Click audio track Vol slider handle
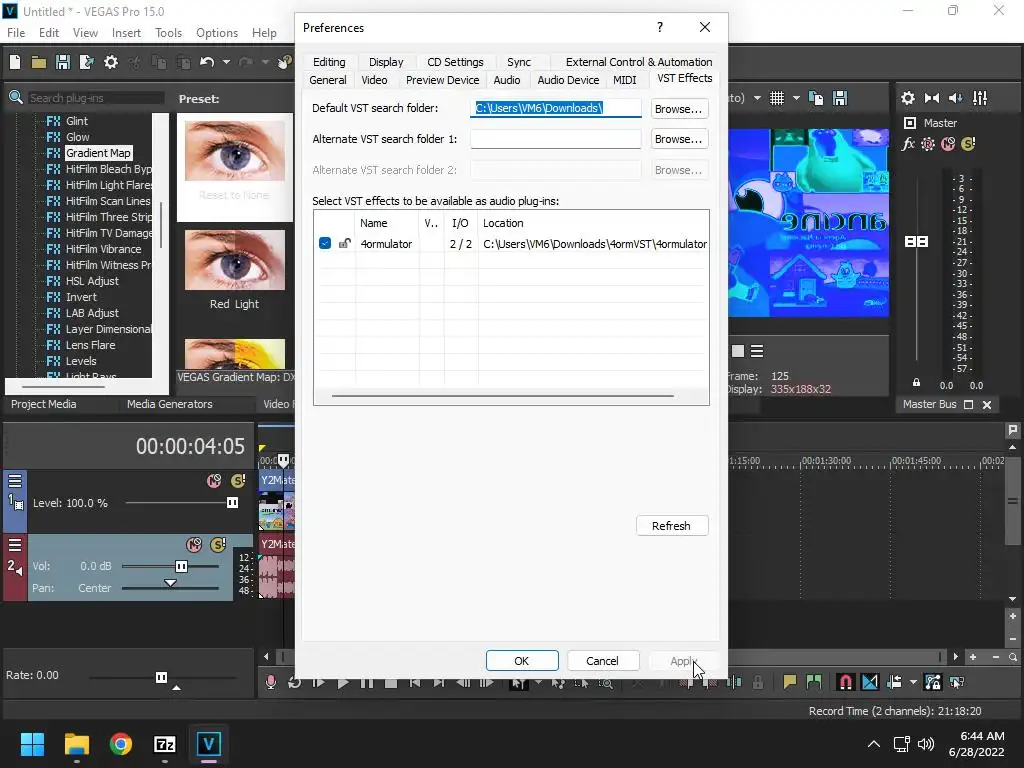Screen dimensions: 1024x768 tap(181, 566)
